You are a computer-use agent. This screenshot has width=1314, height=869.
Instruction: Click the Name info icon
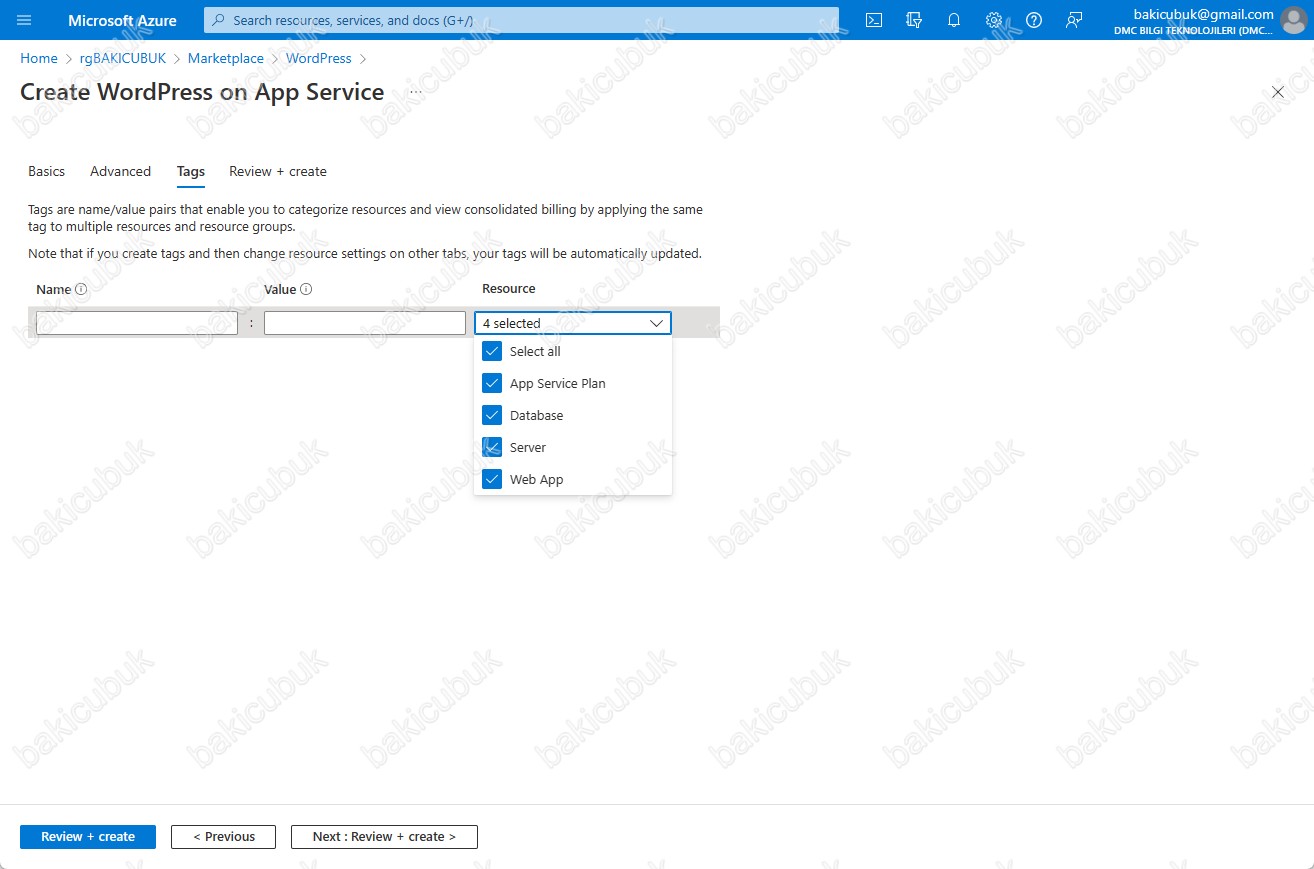point(81,289)
